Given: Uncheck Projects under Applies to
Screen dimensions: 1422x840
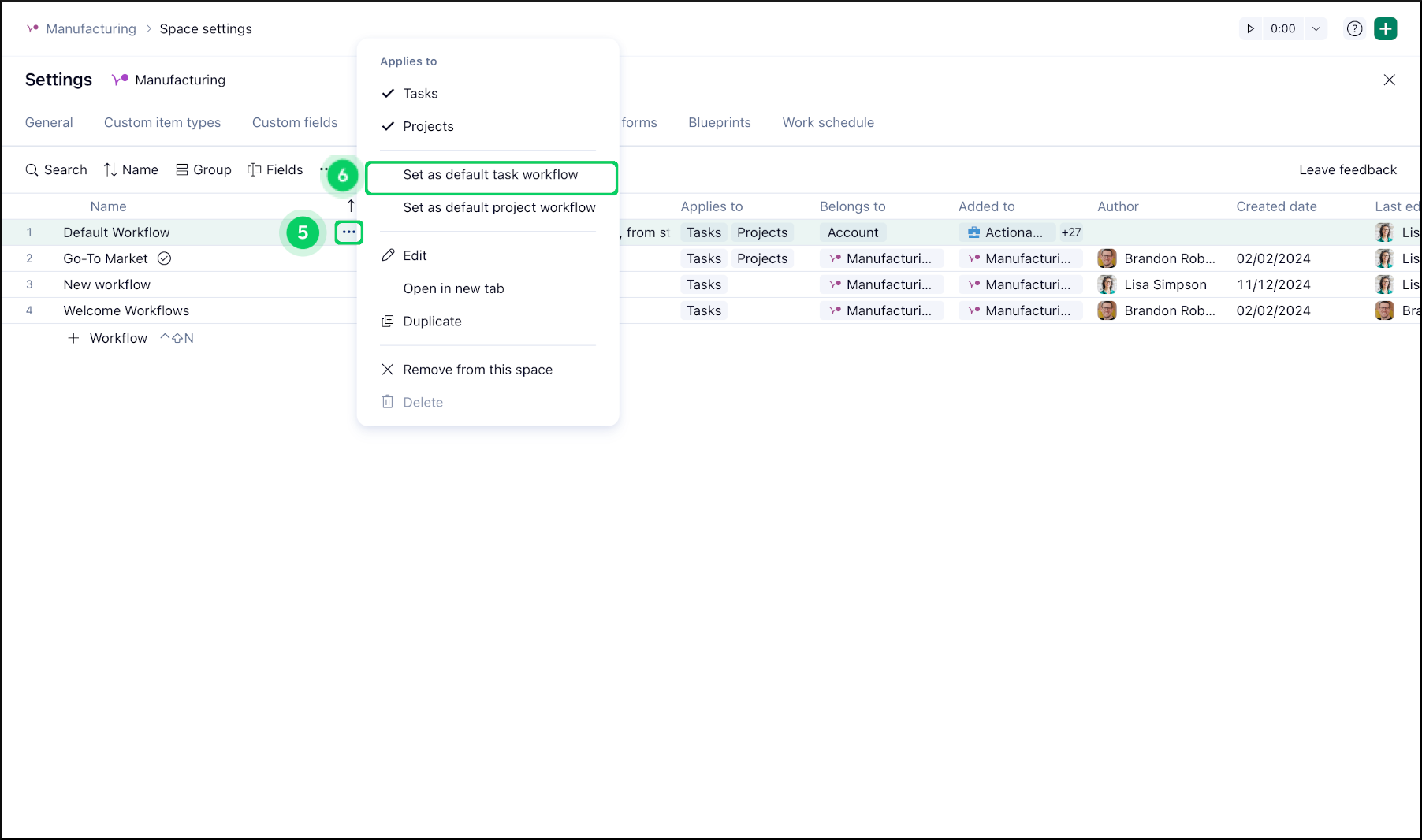Looking at the screenshot, I should (x=427, y=127).
